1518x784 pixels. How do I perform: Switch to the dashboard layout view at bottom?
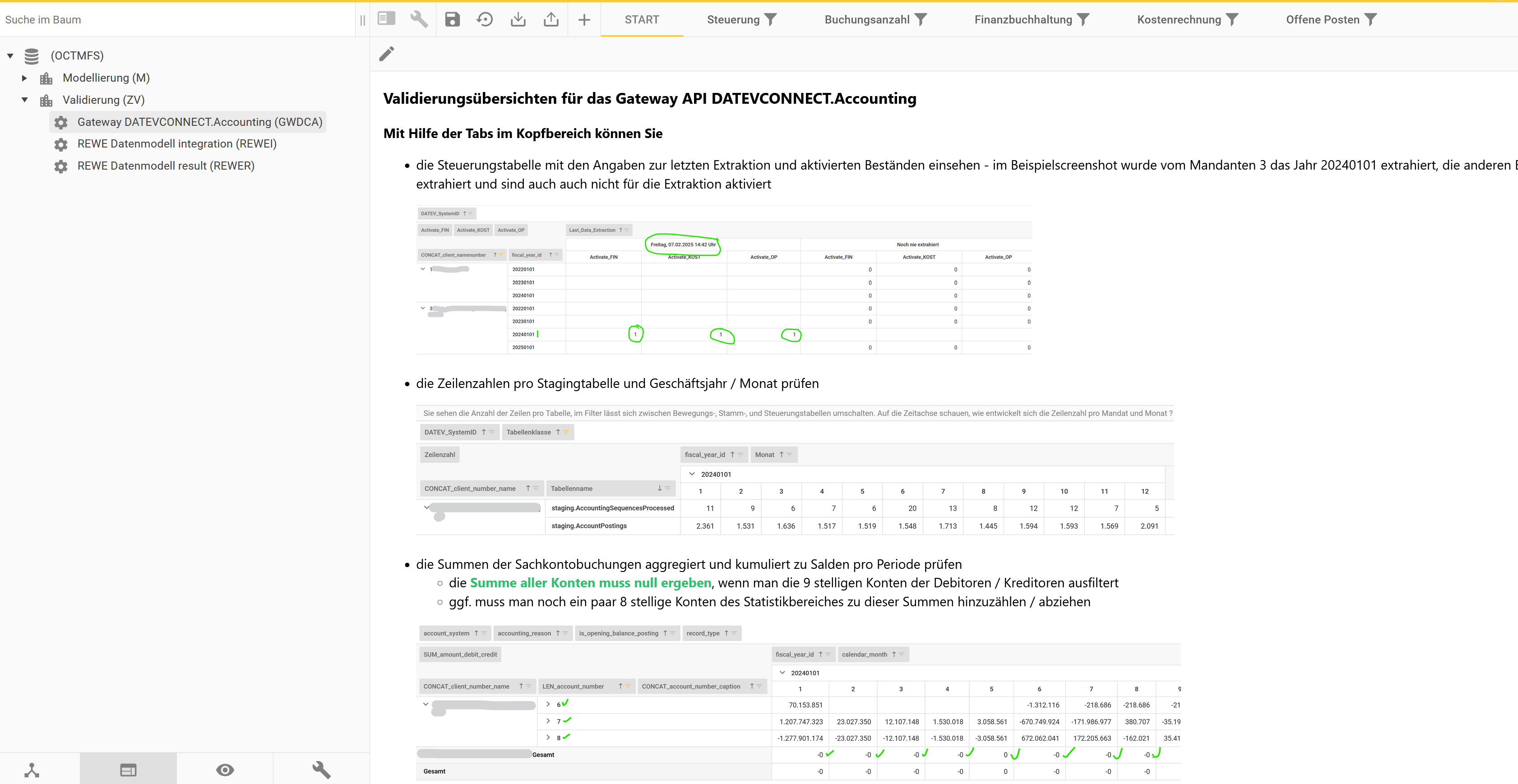pos(128,769)
